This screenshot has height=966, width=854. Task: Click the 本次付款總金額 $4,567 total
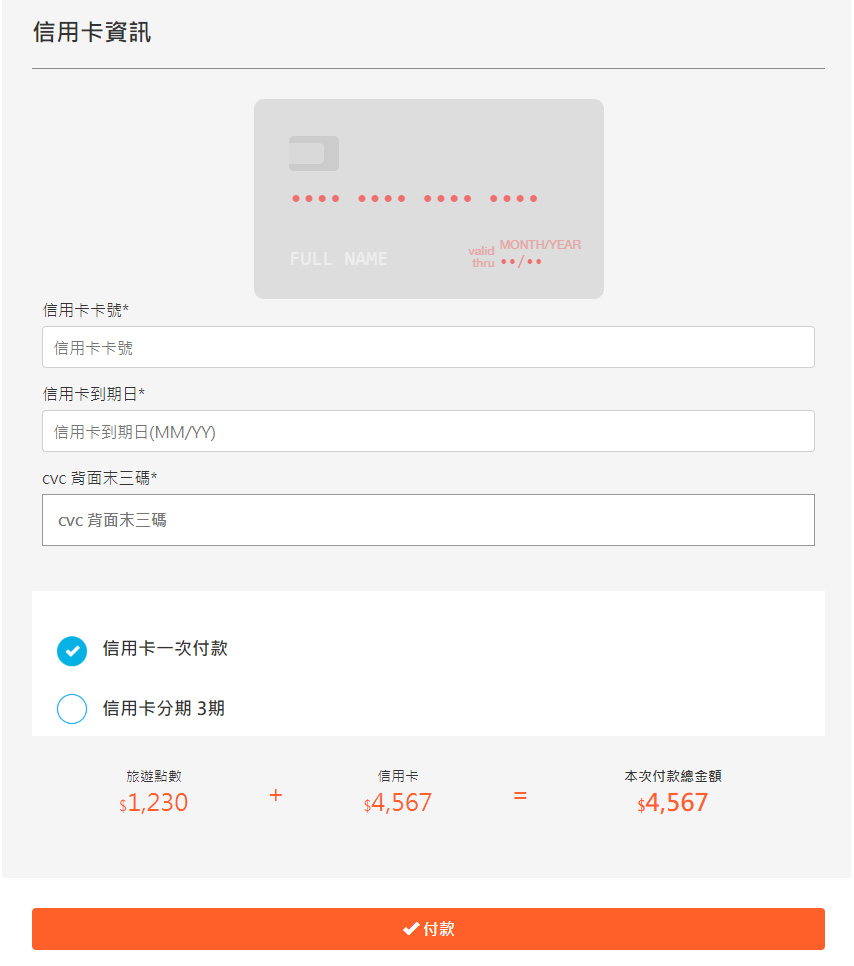(x=673, y=802)
